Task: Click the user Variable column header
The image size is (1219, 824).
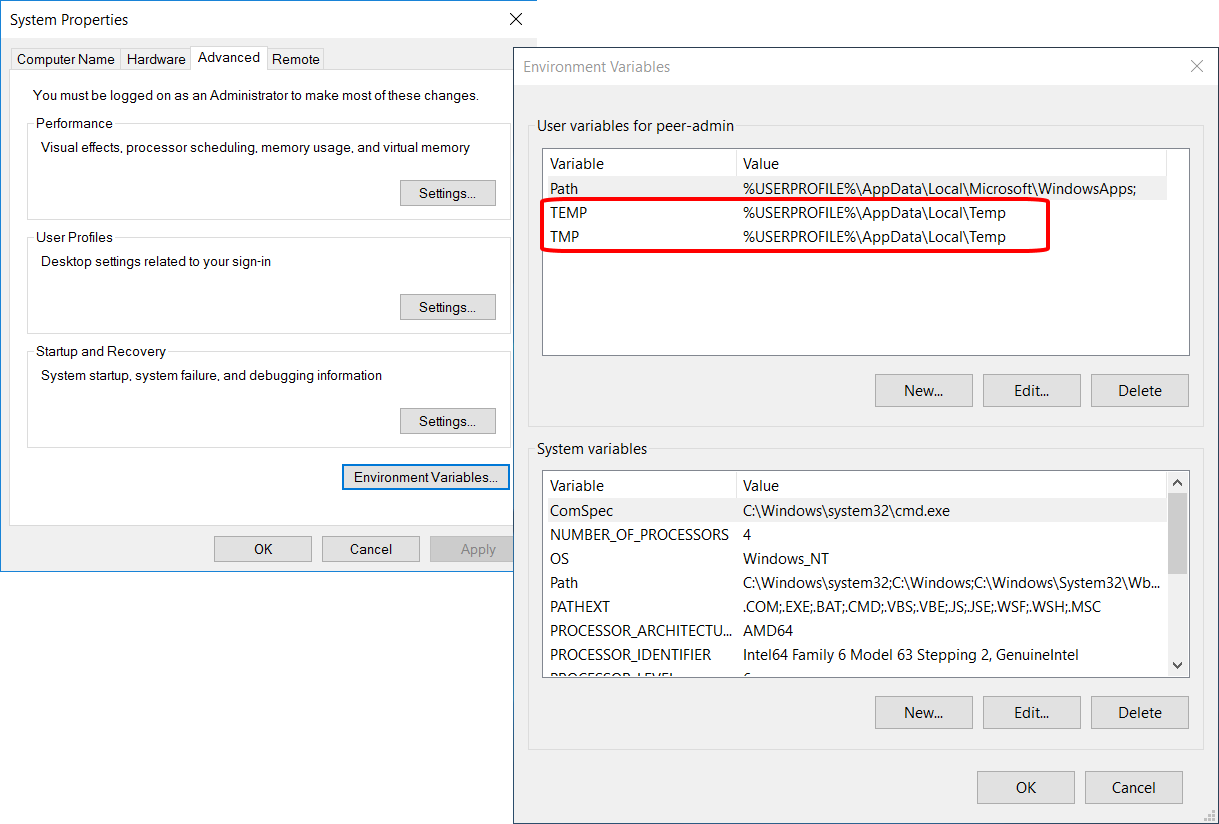Action: [640, 164]
